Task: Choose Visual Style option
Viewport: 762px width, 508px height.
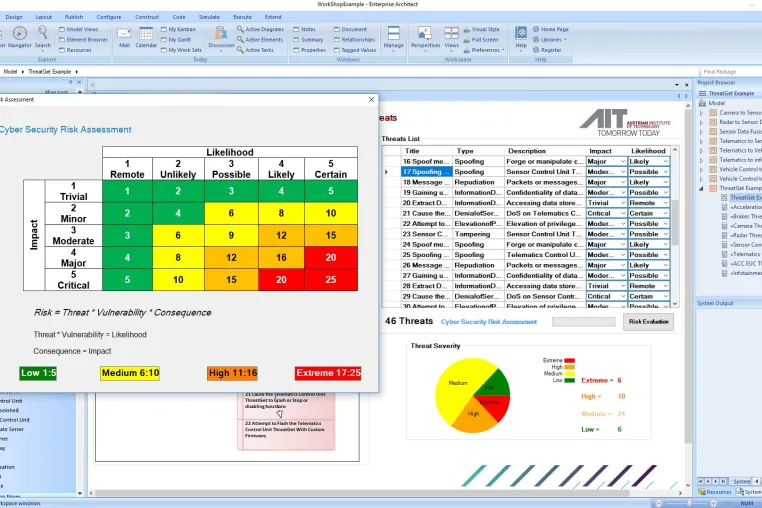Action: pos(481,29)
